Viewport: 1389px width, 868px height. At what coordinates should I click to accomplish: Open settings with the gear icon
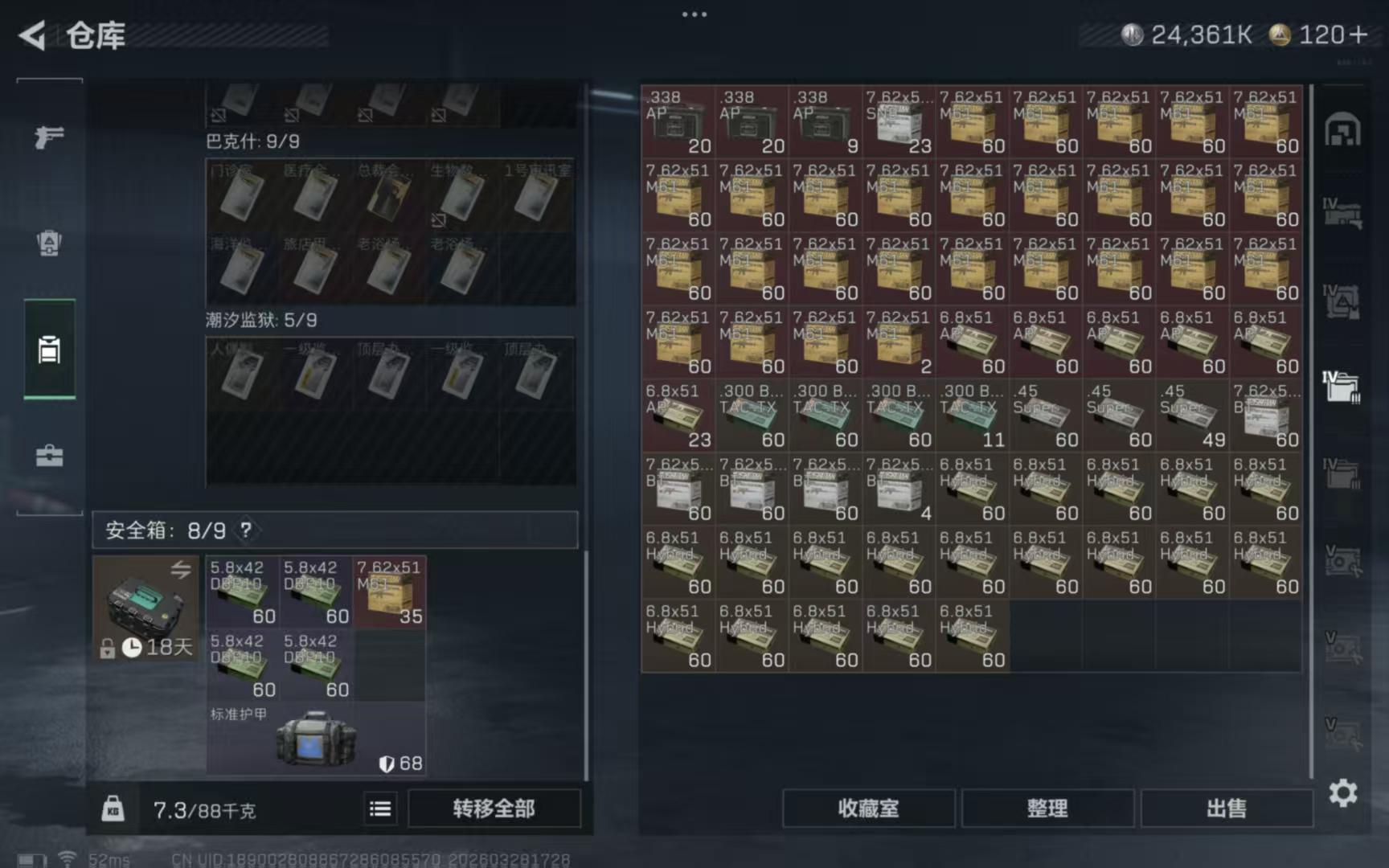(1343, 793)
